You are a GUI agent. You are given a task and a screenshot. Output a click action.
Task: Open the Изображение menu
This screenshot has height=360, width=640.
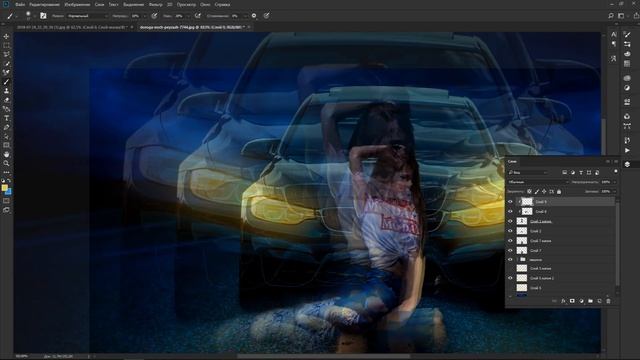coord(77,4)
